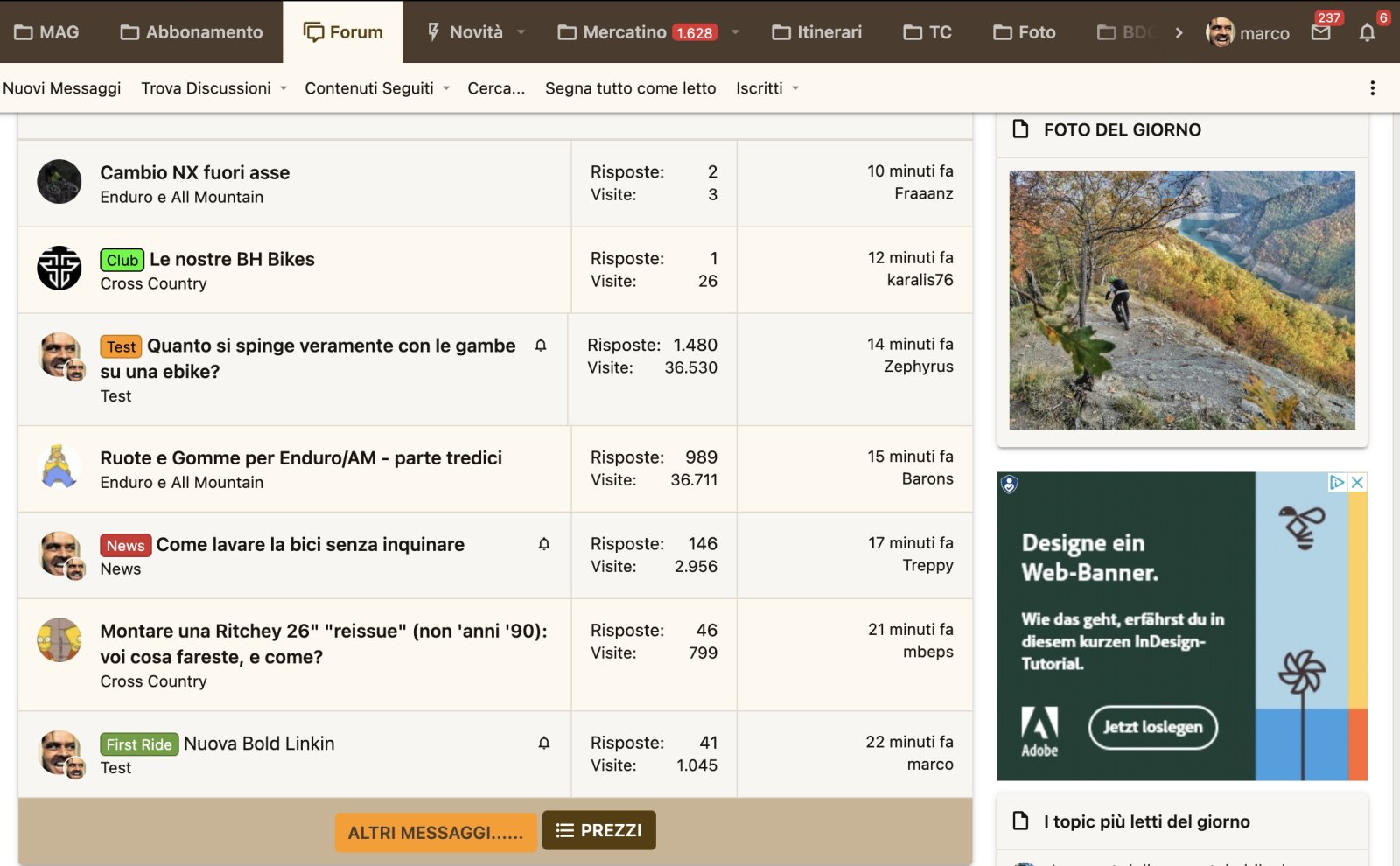
Task: Show more navigation items with chevron
Action: click(1179, 32)
